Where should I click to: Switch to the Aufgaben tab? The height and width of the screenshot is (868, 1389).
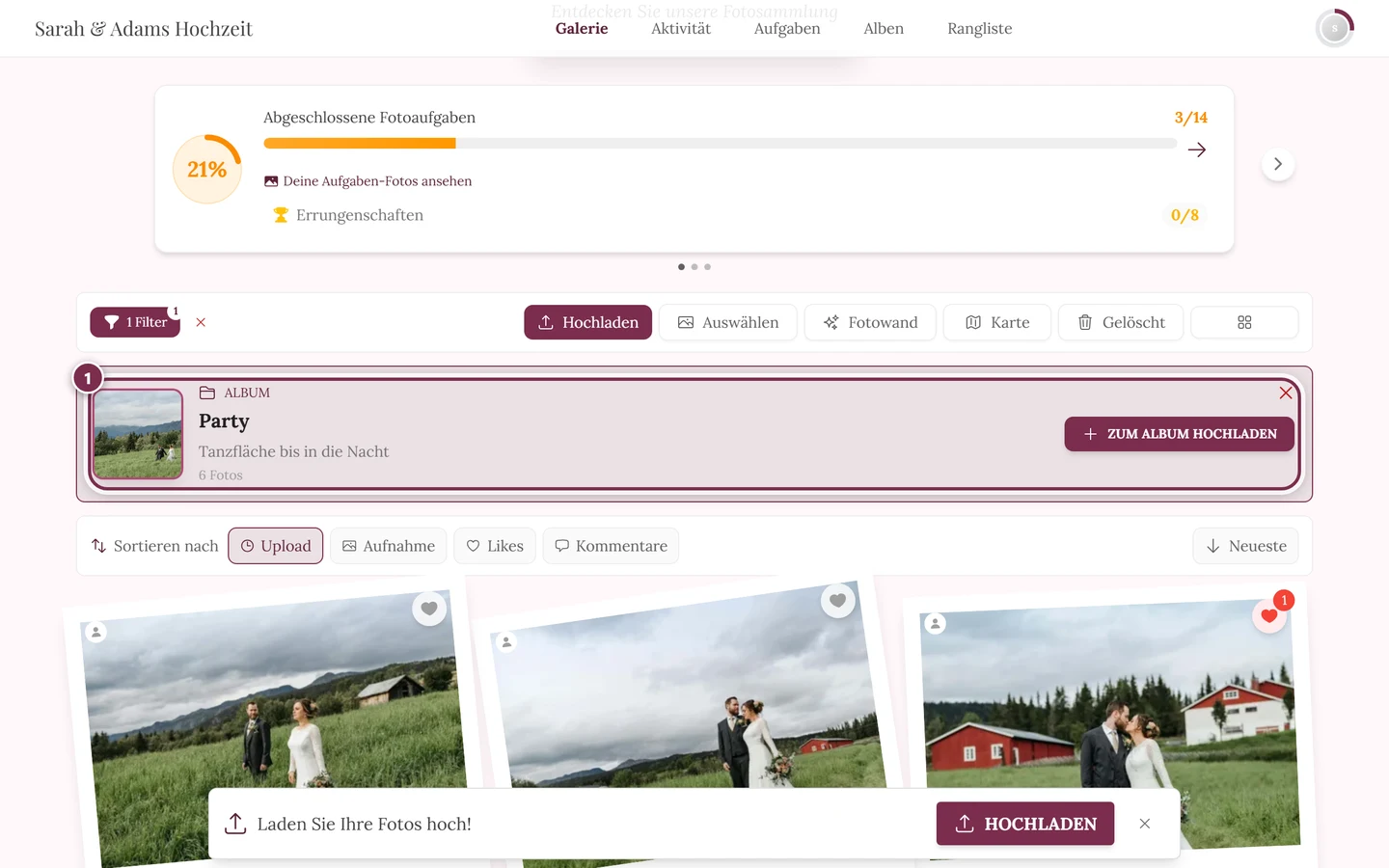pyautogui.click(x=787, y=29)
